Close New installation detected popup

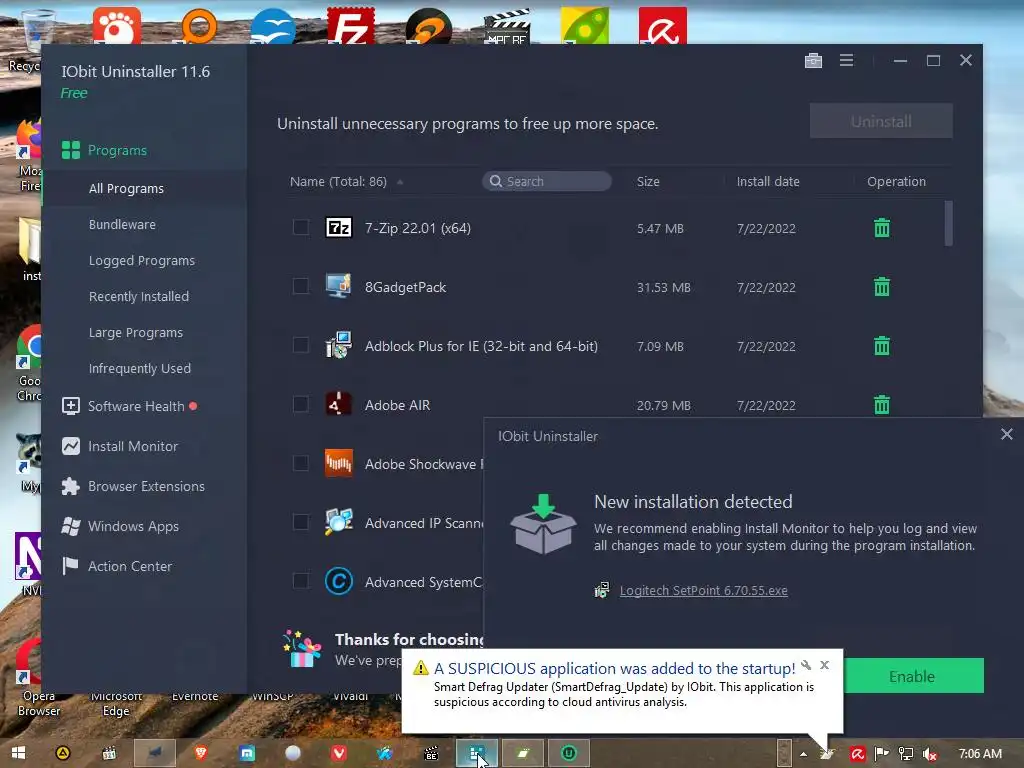1006,434
